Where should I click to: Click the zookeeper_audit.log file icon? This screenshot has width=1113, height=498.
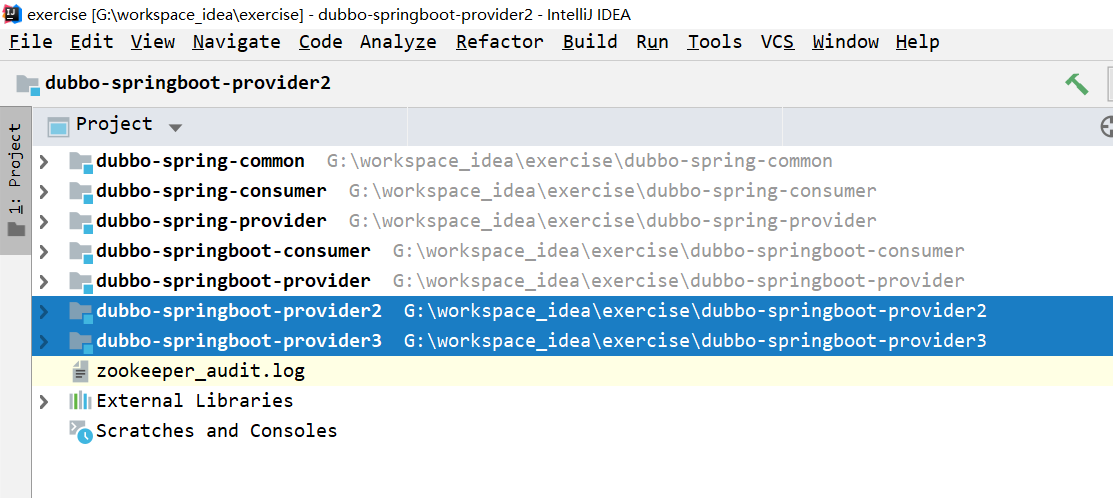80,372
